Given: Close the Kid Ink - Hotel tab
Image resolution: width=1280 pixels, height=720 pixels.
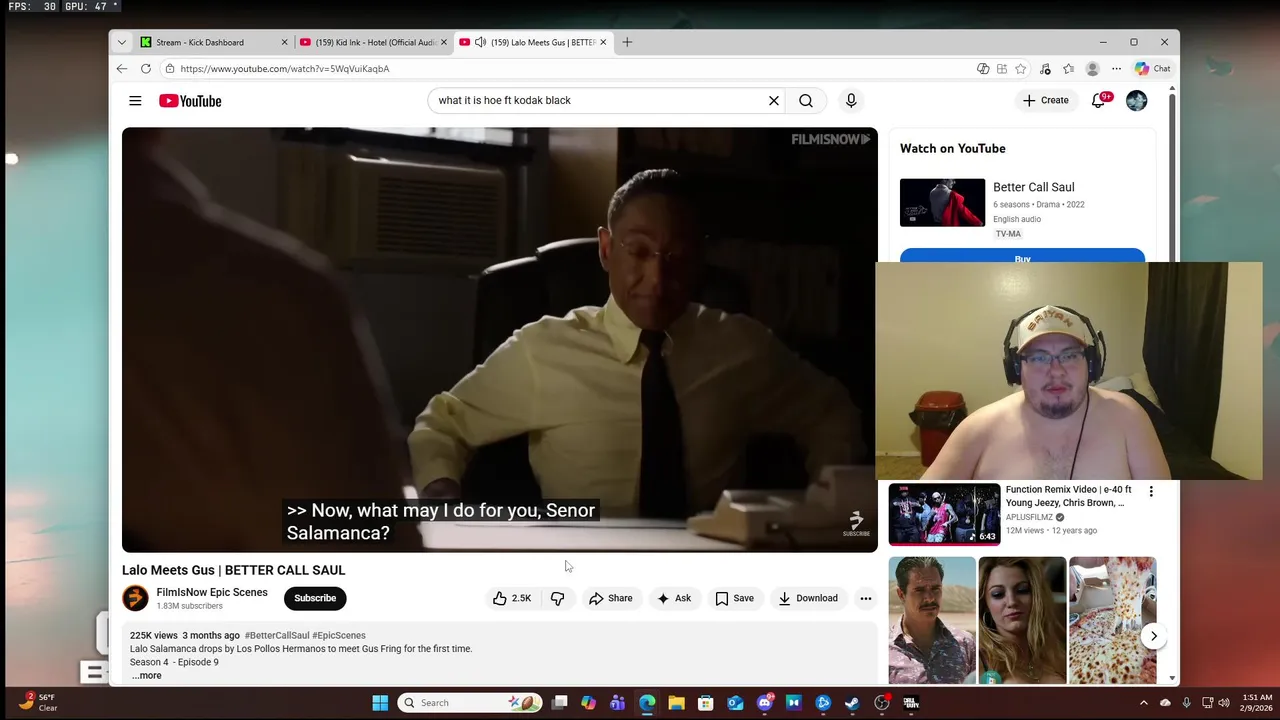Looking at the screenshot, I should coord(444,42).
